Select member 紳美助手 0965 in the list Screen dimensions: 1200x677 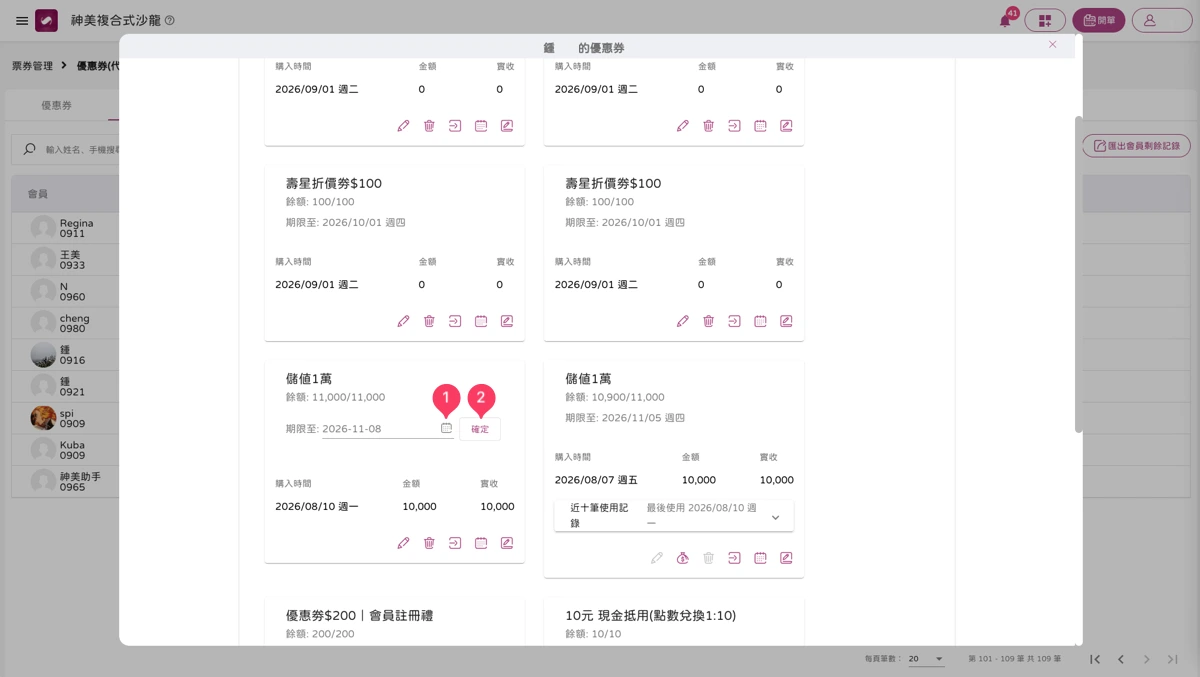tap(65, 482)
